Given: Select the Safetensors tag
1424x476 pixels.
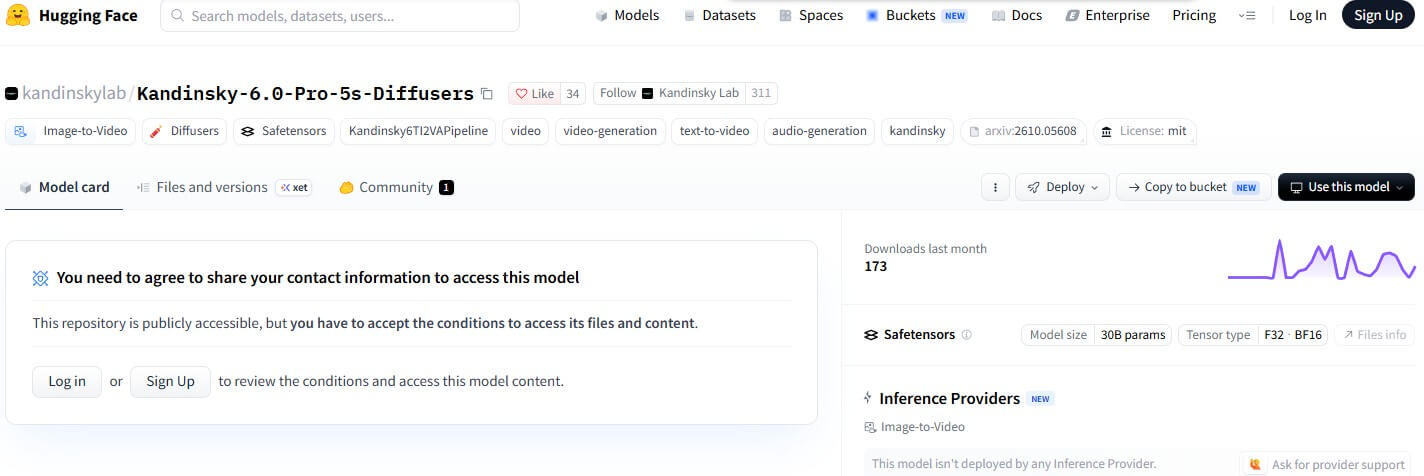Looking at the screenshot, I should [x=283, y=131].
